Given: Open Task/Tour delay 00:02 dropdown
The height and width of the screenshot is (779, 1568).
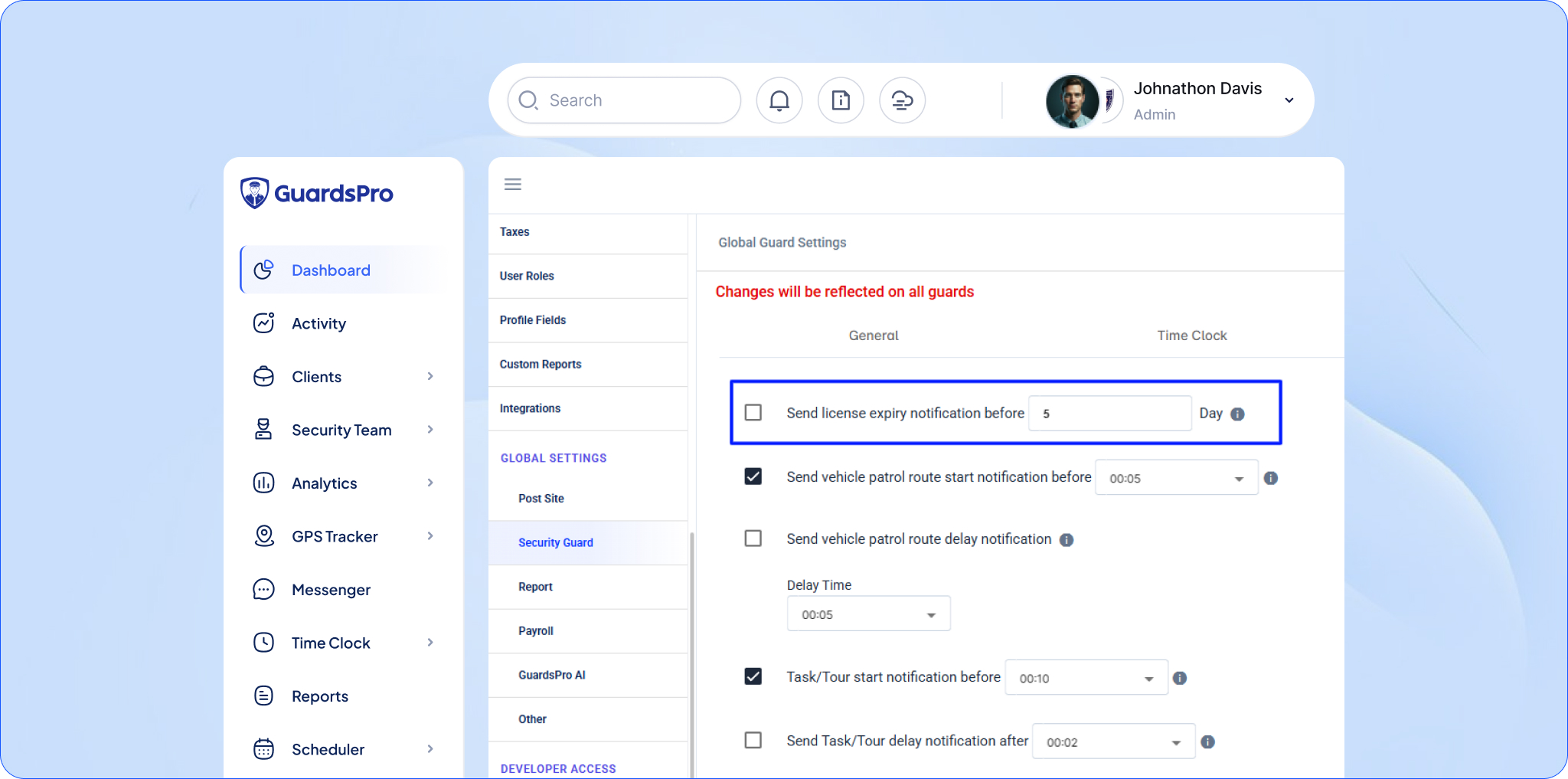Looking at the screenshot, I should click(x=1114, y=741).
